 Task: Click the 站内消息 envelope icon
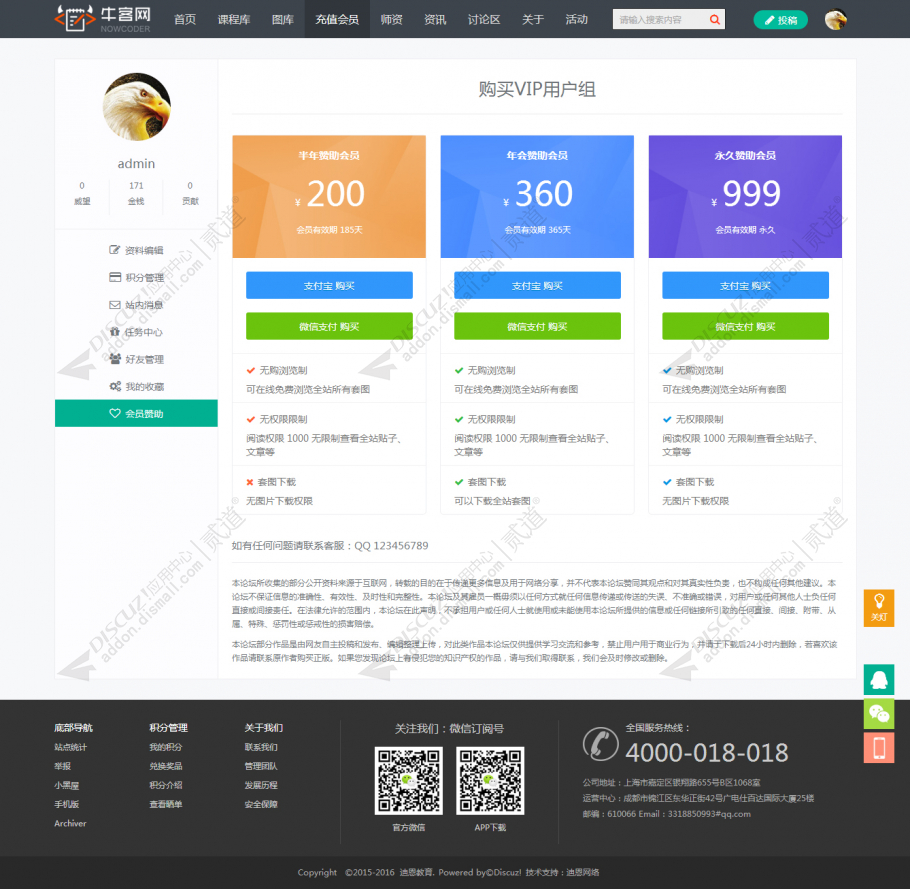pyautogui.click(x=115, y=305)
